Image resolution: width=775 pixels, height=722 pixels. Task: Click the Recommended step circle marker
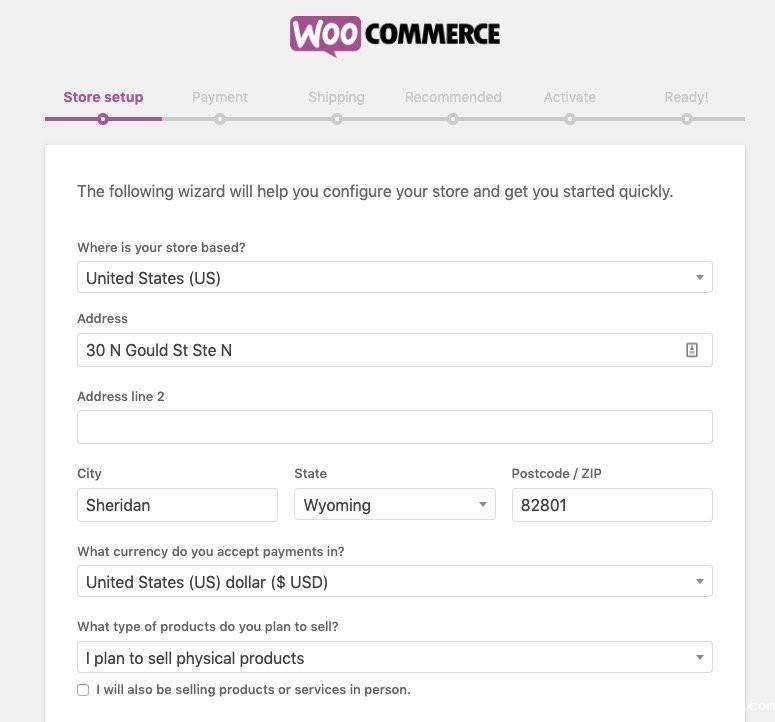coord(453,119)
